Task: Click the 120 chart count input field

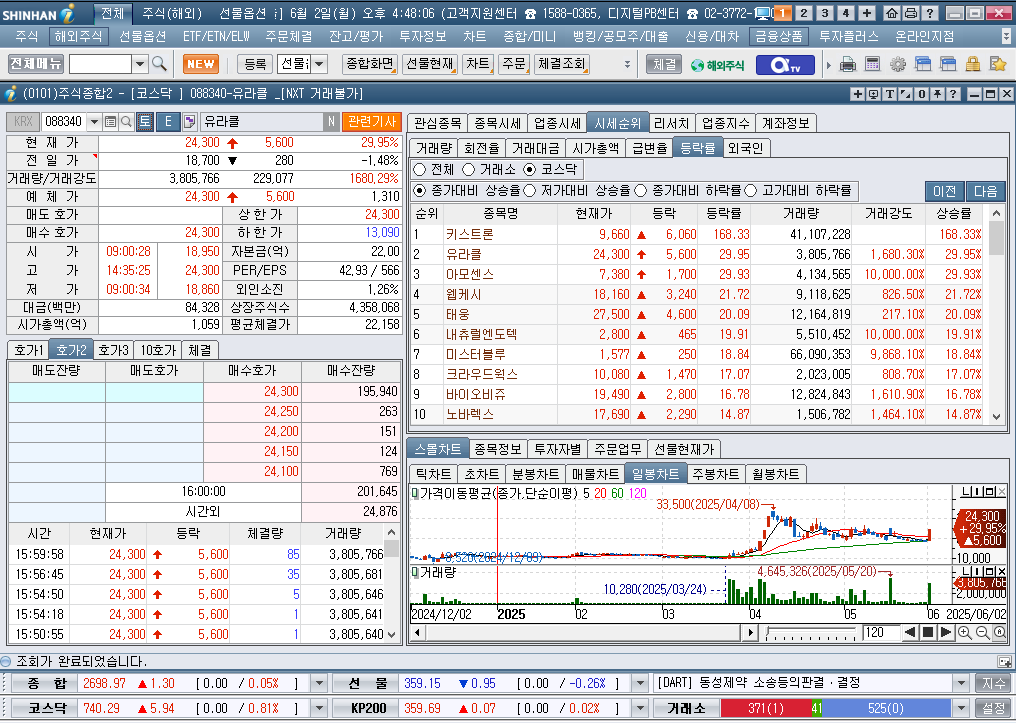Action: coord(881,632)
